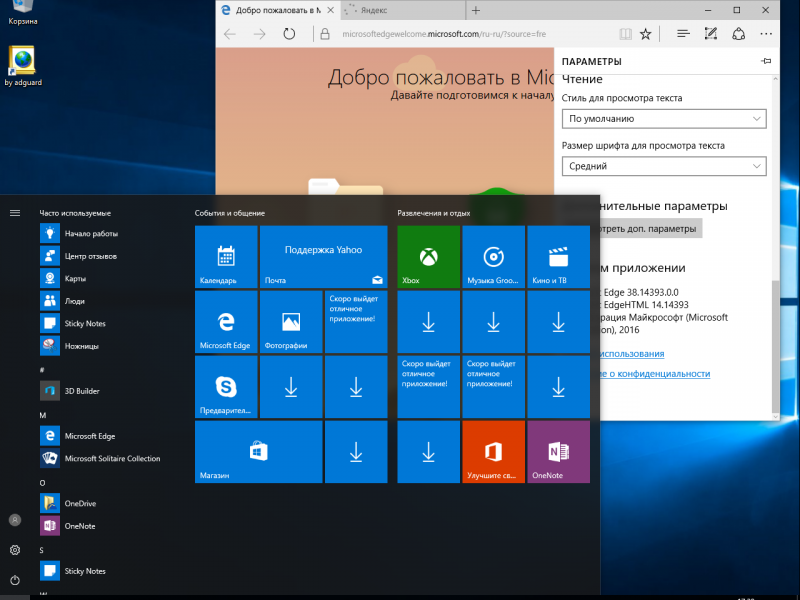This screenshot has width=800, height=600.
Task: Open the Groove Music tile
Action: pyautogui.click(x=493, y=257)
